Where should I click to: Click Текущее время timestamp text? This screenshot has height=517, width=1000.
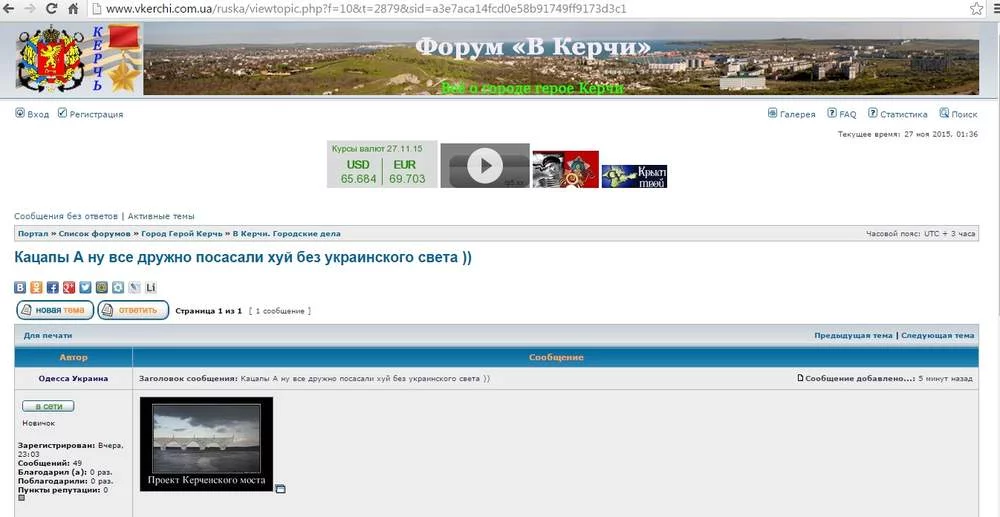pyautogui.click(x=908, y=135)
